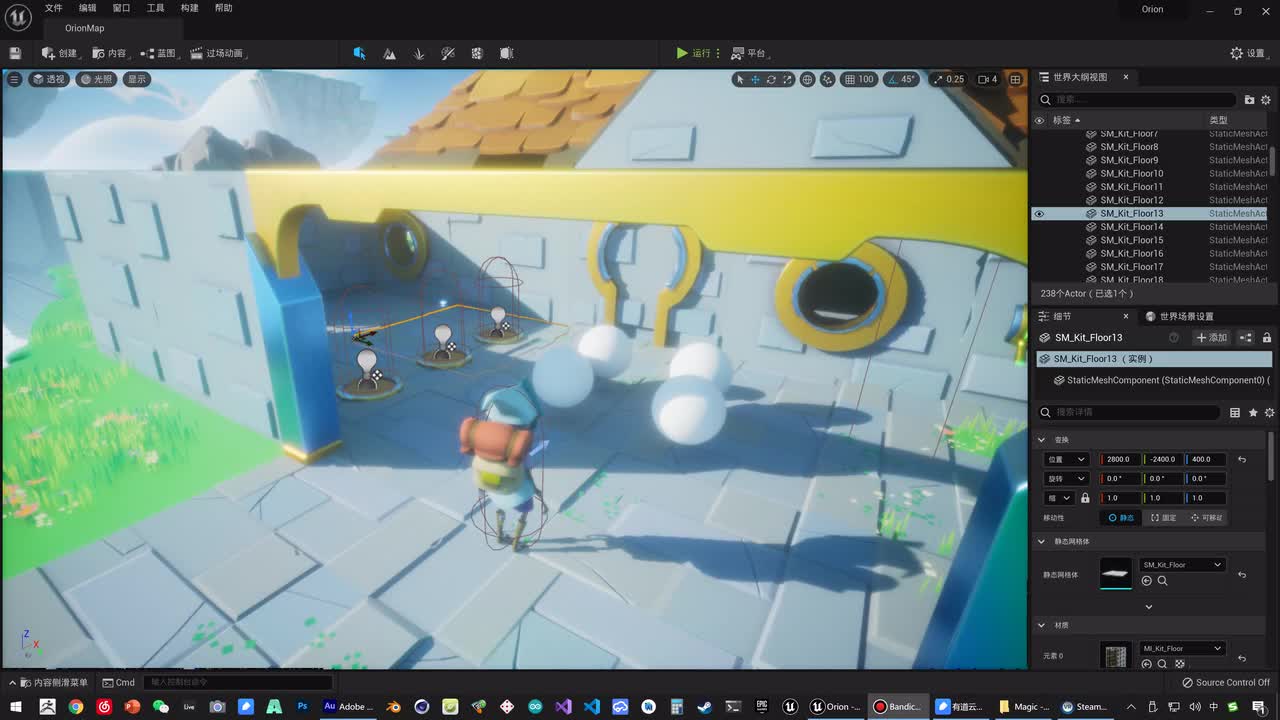
Task: Open the viewport options hamburger menu
Action: click(x=14, y=79)
